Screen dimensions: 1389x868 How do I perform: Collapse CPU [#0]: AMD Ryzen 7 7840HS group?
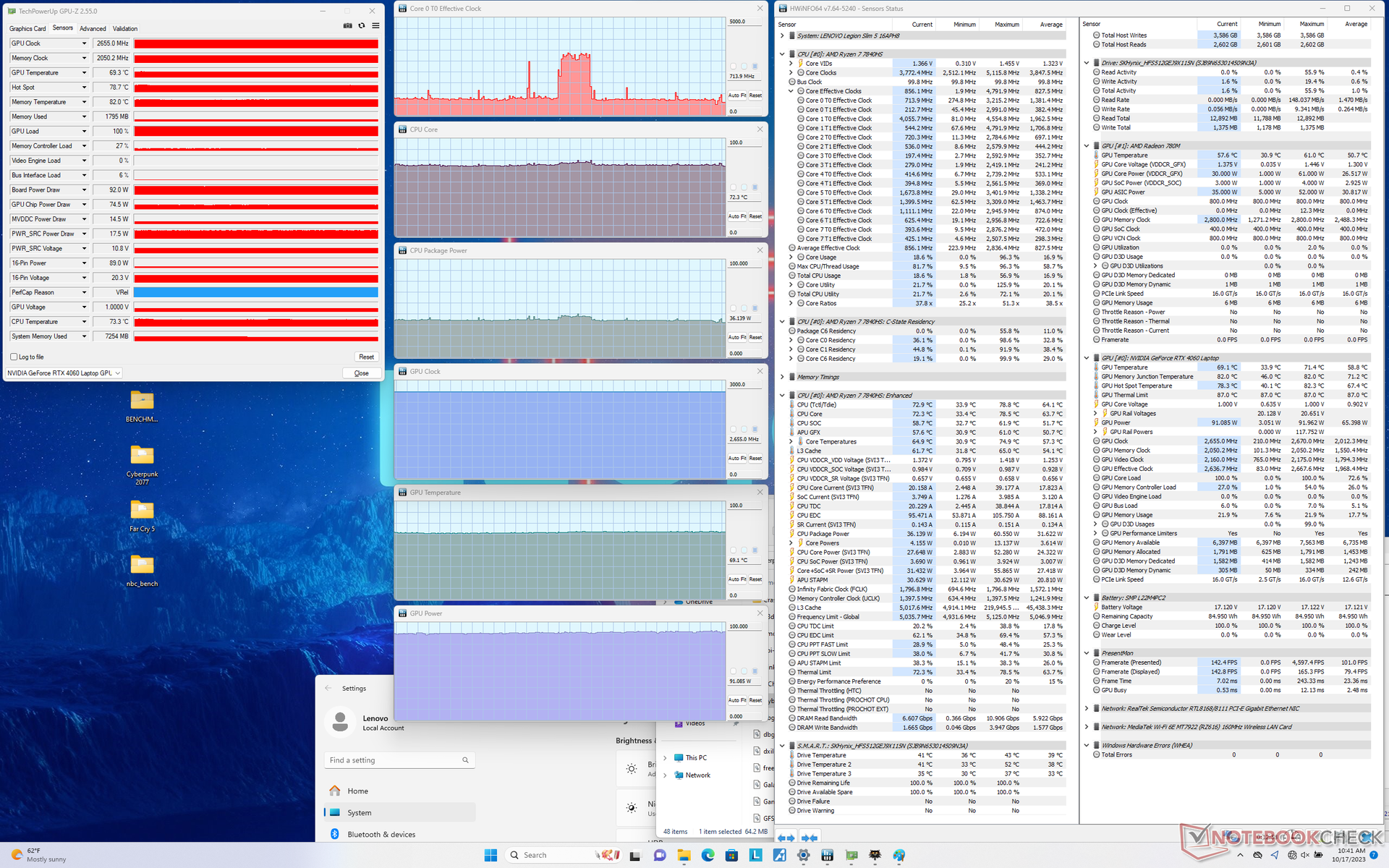[x=782, y=54]
